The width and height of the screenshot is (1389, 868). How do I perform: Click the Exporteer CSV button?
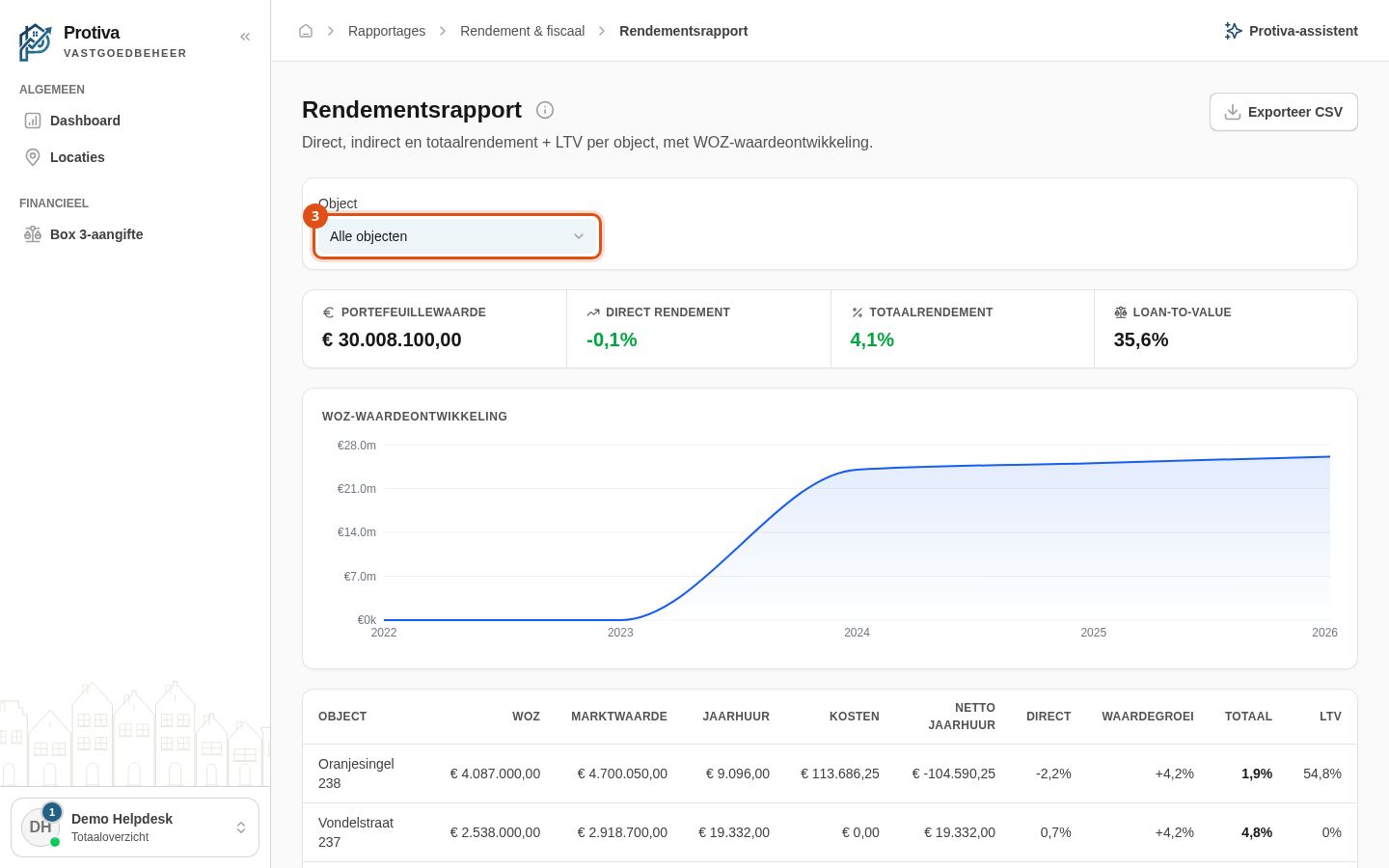click(x=1284, y=112)
